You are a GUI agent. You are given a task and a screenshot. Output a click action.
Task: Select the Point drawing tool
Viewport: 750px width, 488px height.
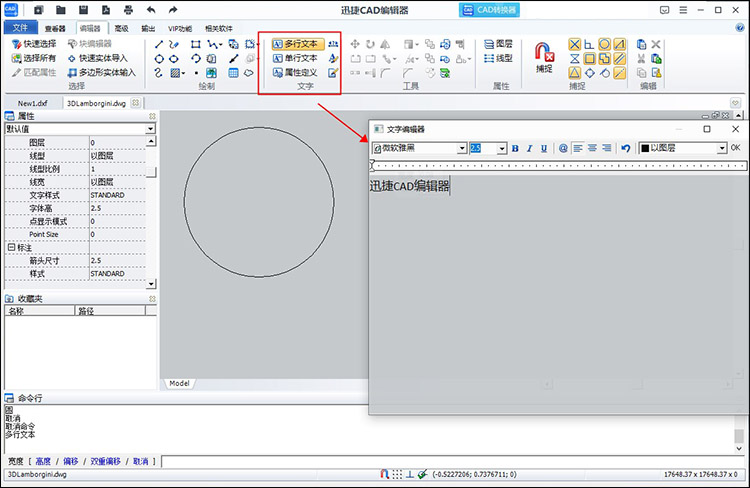(196, 73)
